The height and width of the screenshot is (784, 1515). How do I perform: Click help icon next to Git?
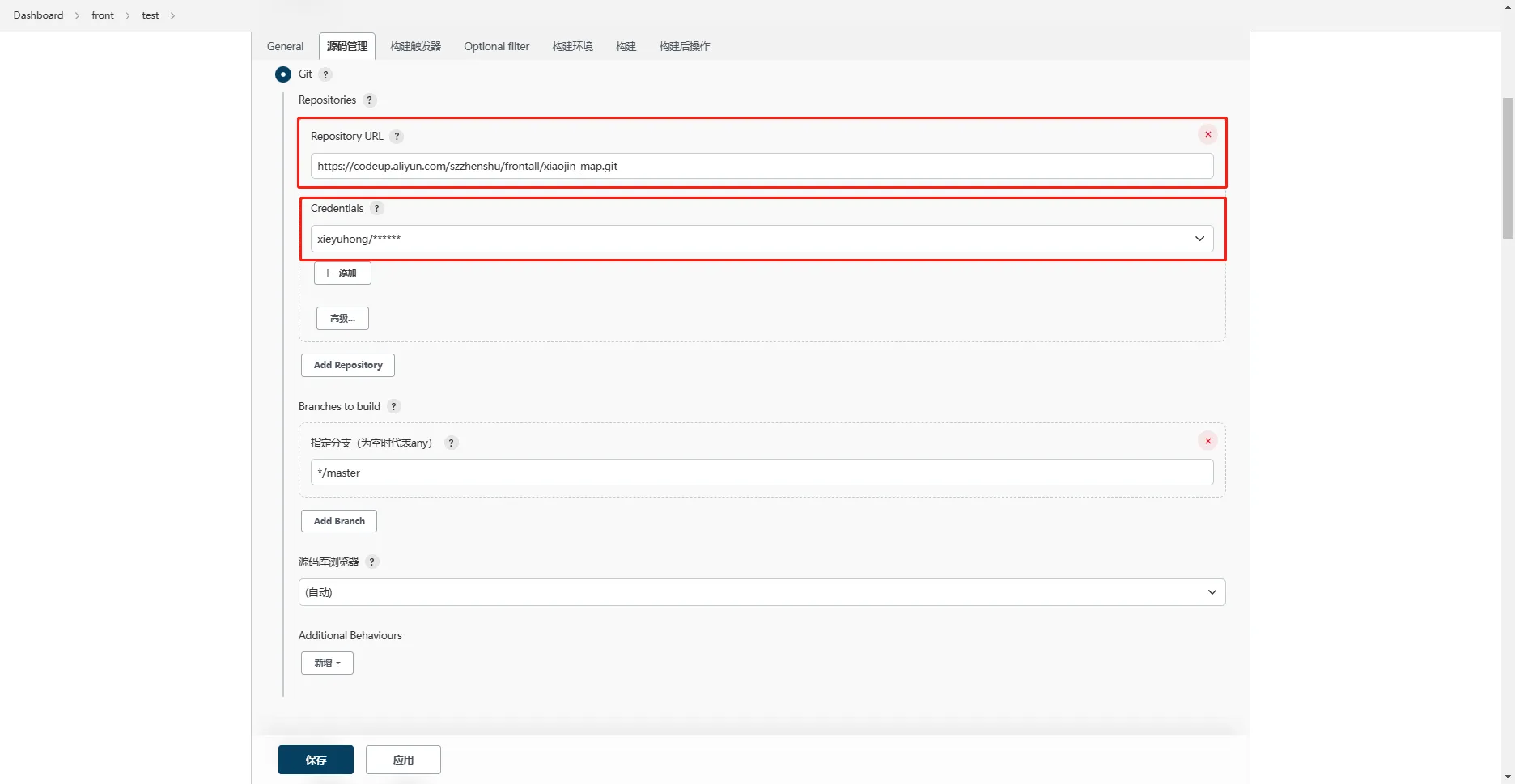(325, 74)
